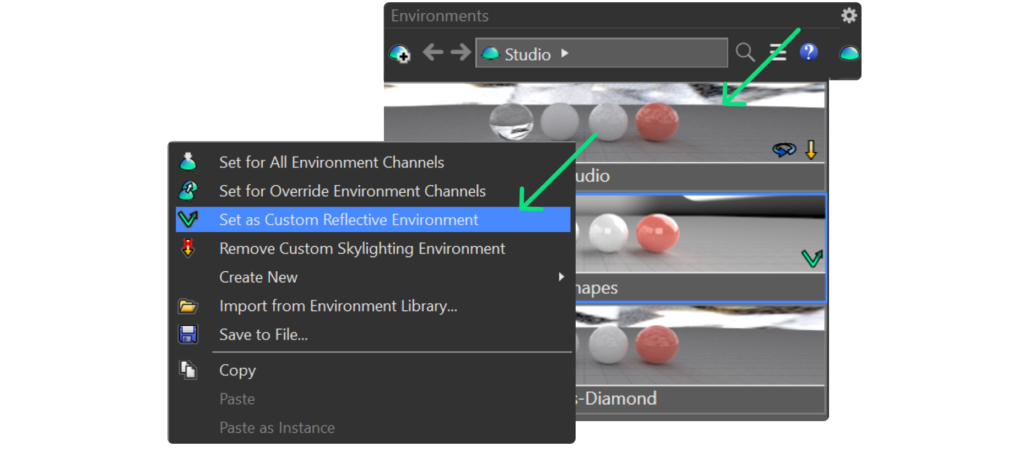1024x452 pixels.
Task: Click the dome icon at toolbar's right end
Action: [848, 54]
